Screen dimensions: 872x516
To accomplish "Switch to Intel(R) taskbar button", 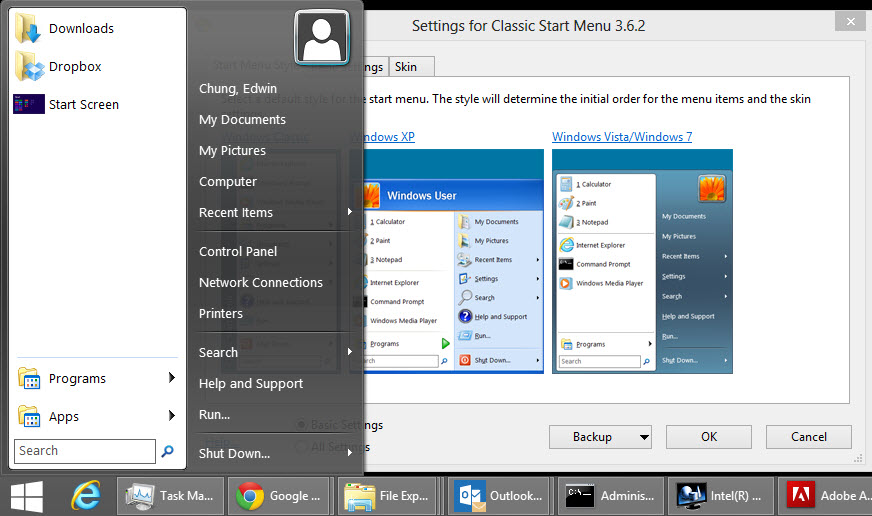I will 721,495.
